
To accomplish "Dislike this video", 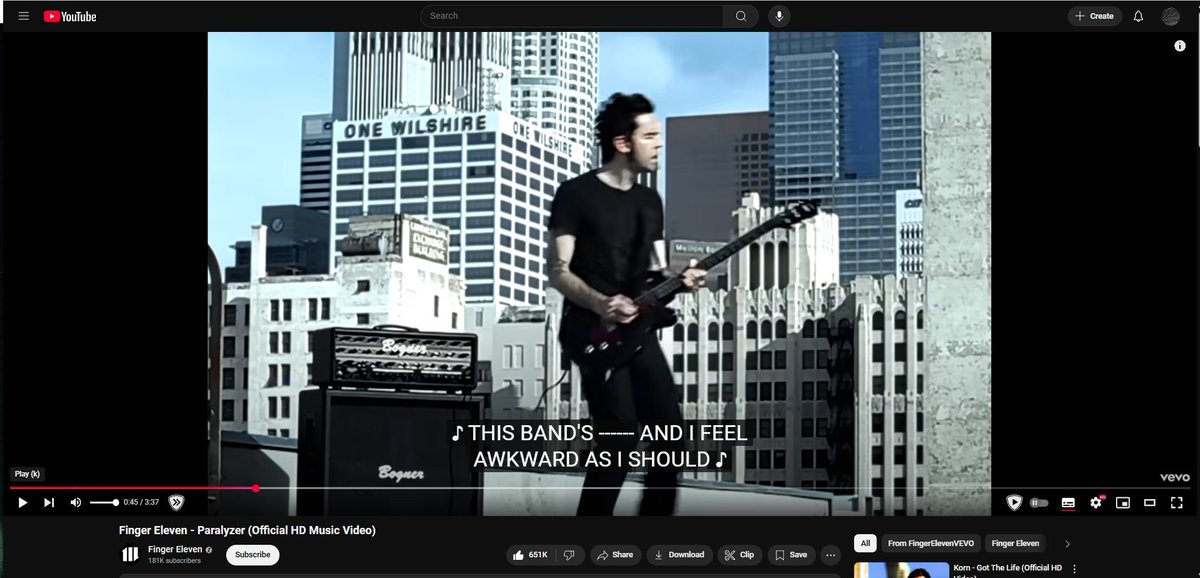I will (569, 554).
